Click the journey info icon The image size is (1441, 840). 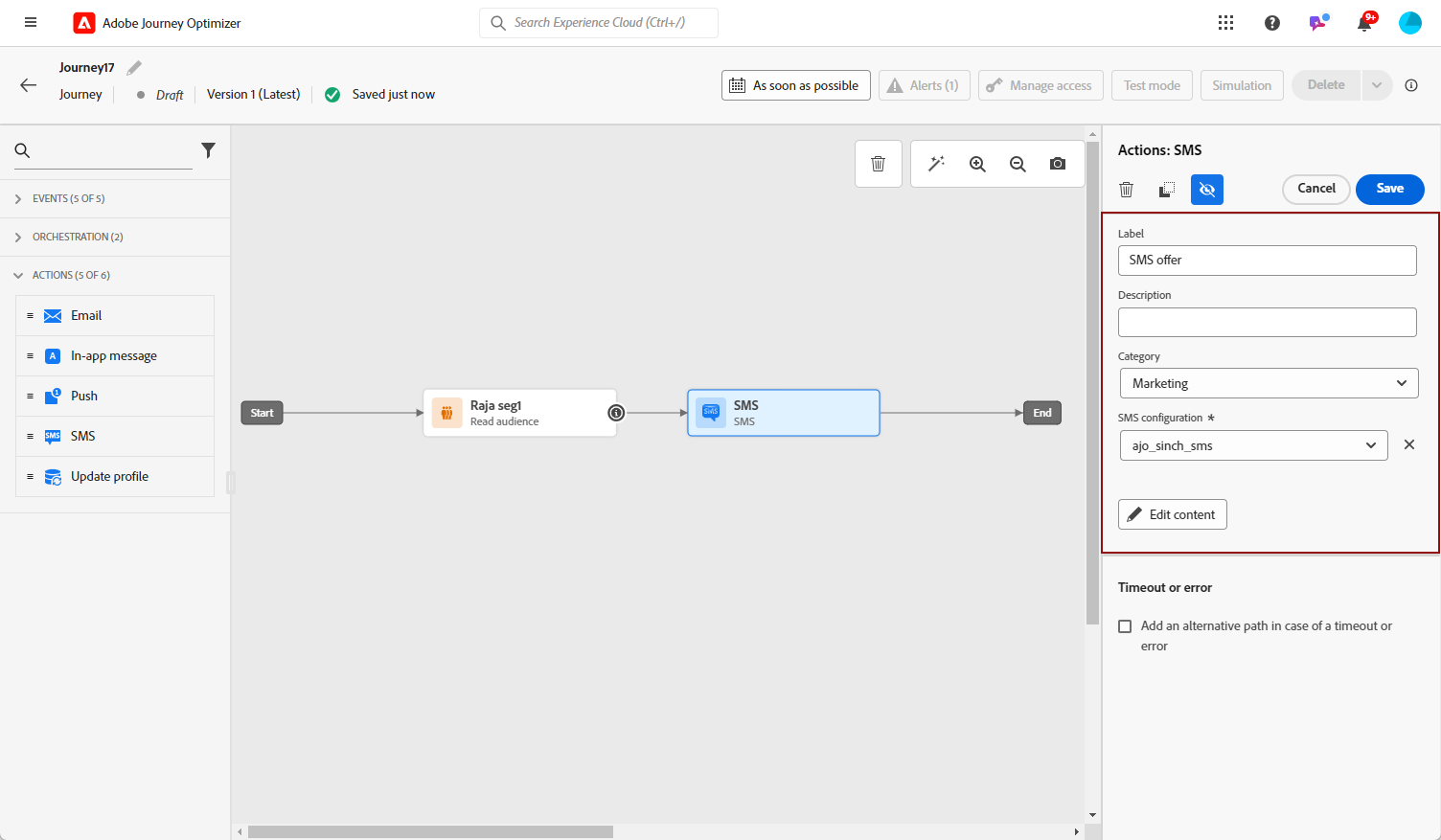click(1411, 85)
